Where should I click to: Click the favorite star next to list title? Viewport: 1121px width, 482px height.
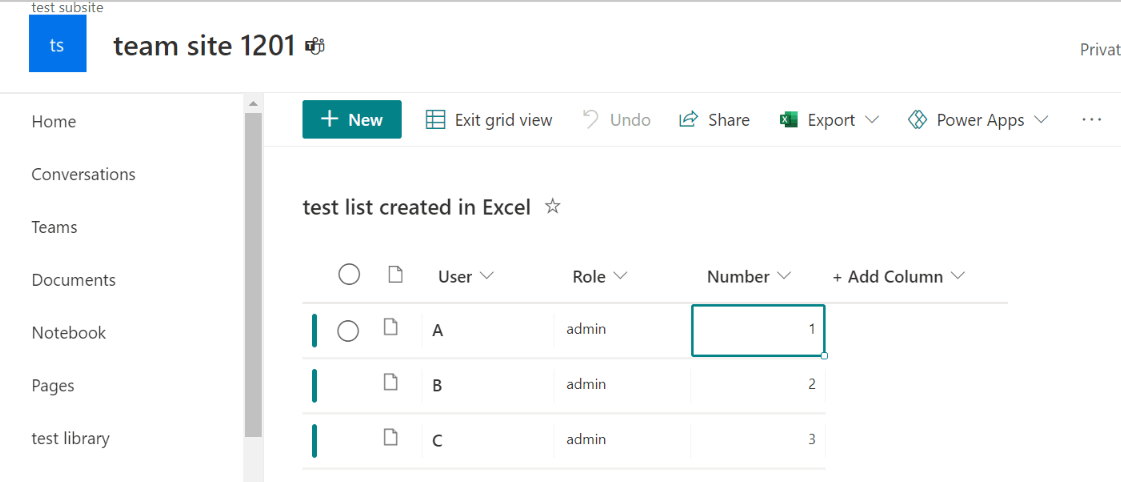(553, 207)
